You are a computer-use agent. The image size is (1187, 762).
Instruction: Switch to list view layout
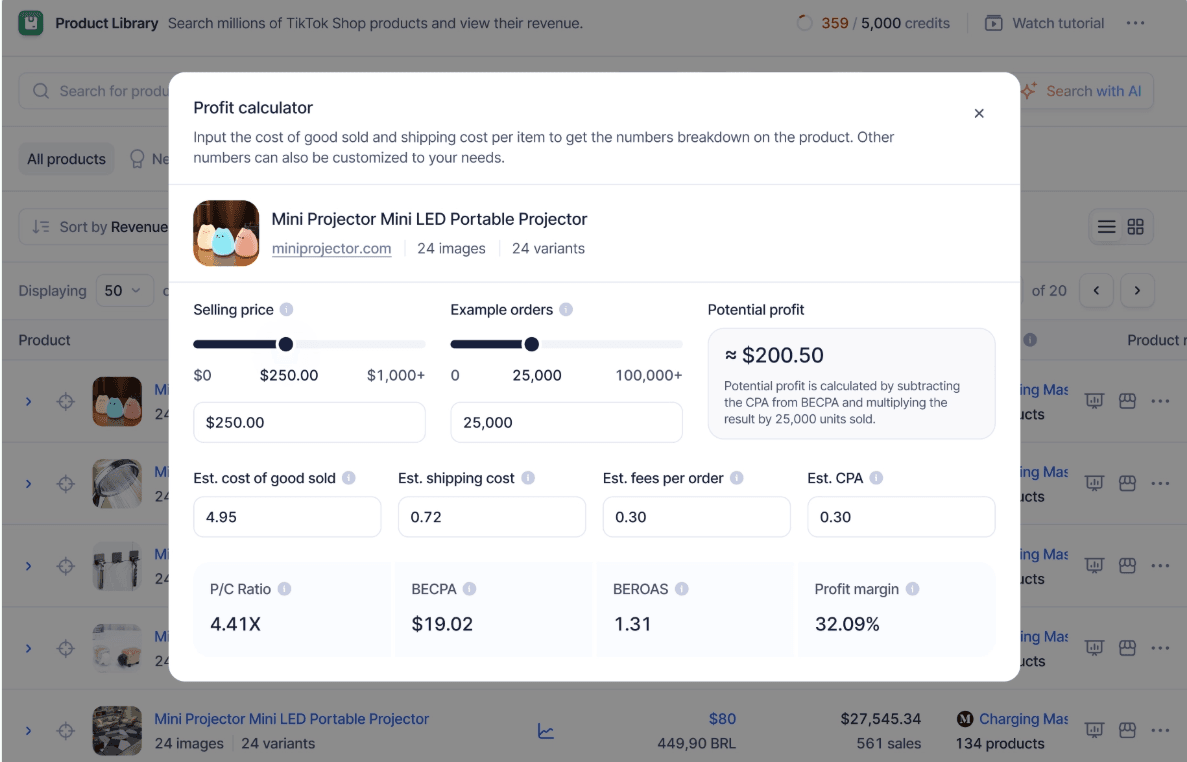tap(1106, 227)
